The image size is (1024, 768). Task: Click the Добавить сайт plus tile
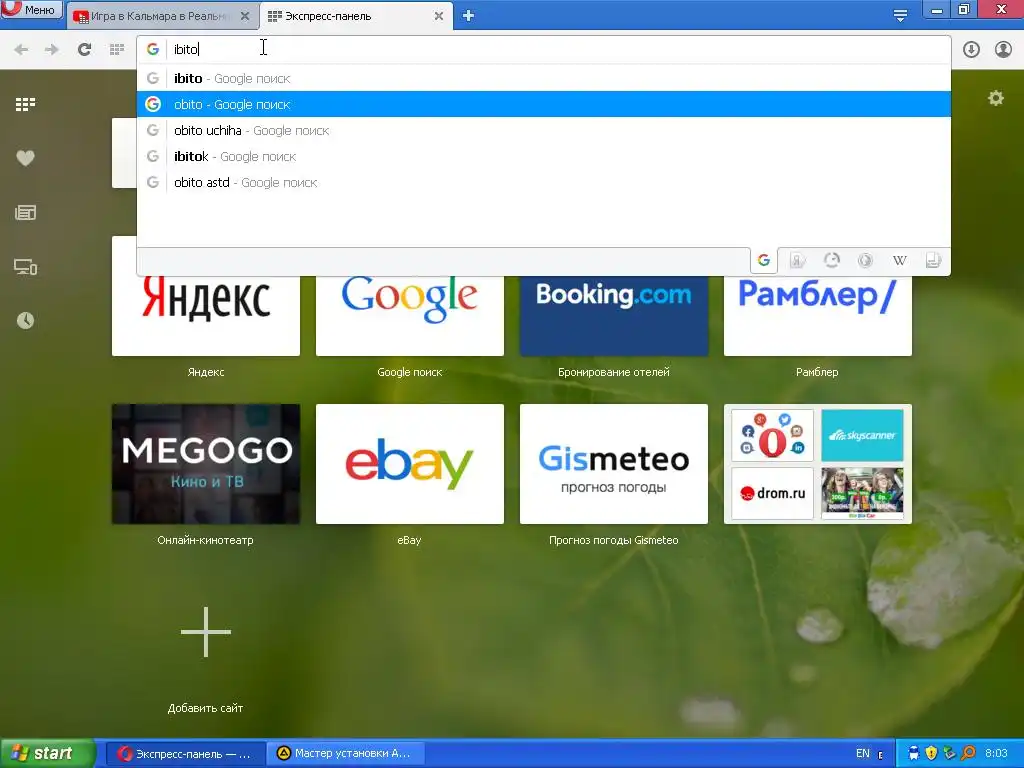click(206, 632)
